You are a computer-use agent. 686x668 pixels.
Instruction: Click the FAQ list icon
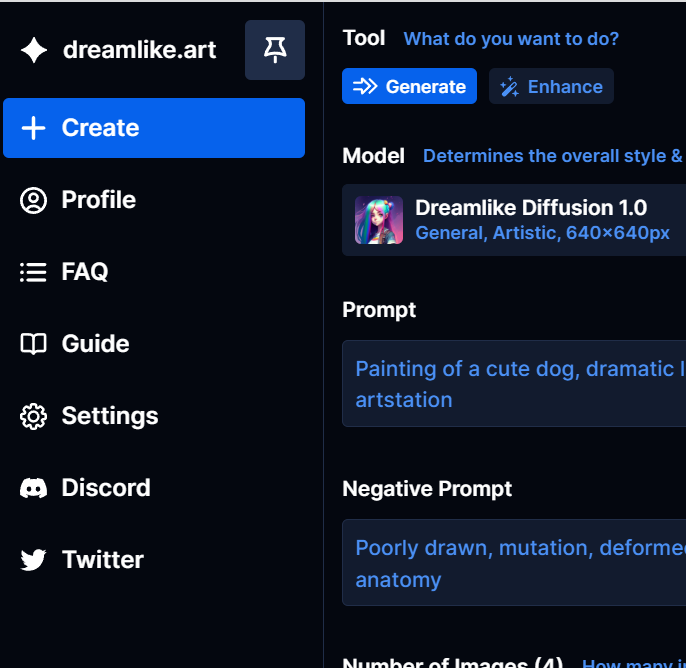click(33, 272)
